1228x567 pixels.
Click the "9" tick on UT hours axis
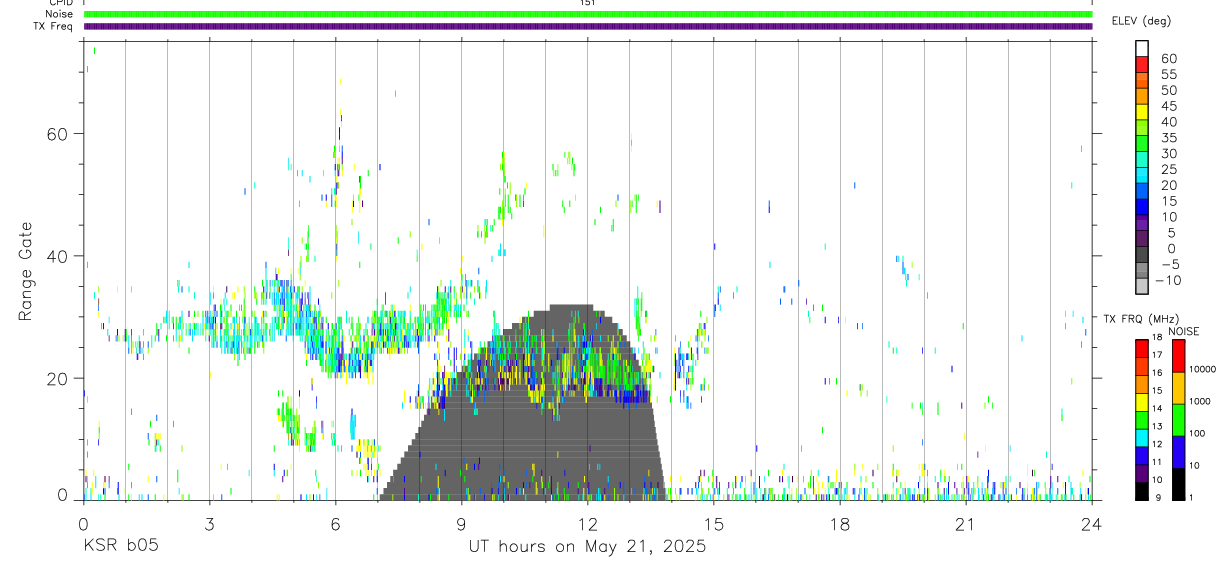(461, 523)
